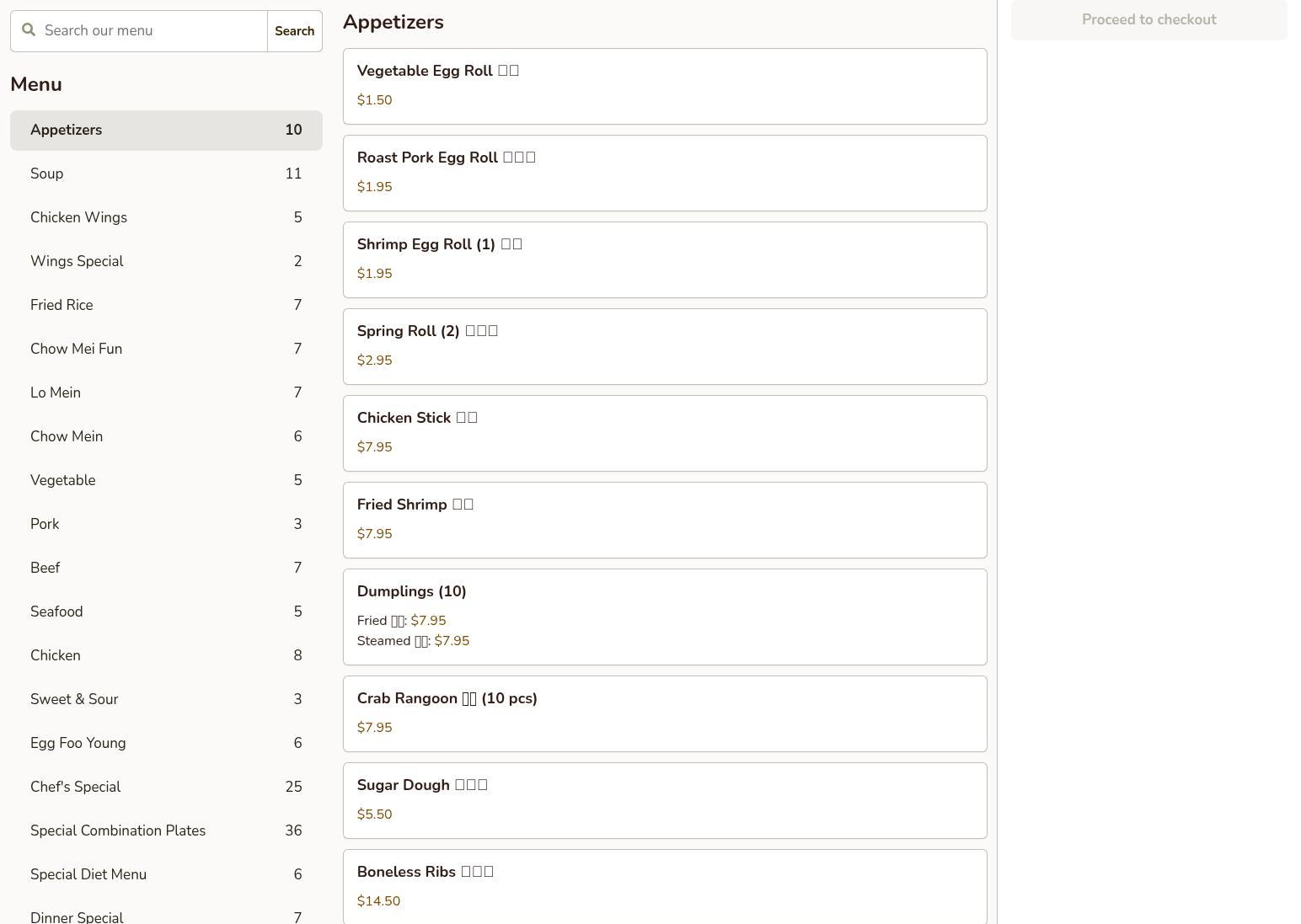Viewport: 1301px width, 924px height.
Task: Open Chow Mei Fun category
Action: [x=166, y=350]
